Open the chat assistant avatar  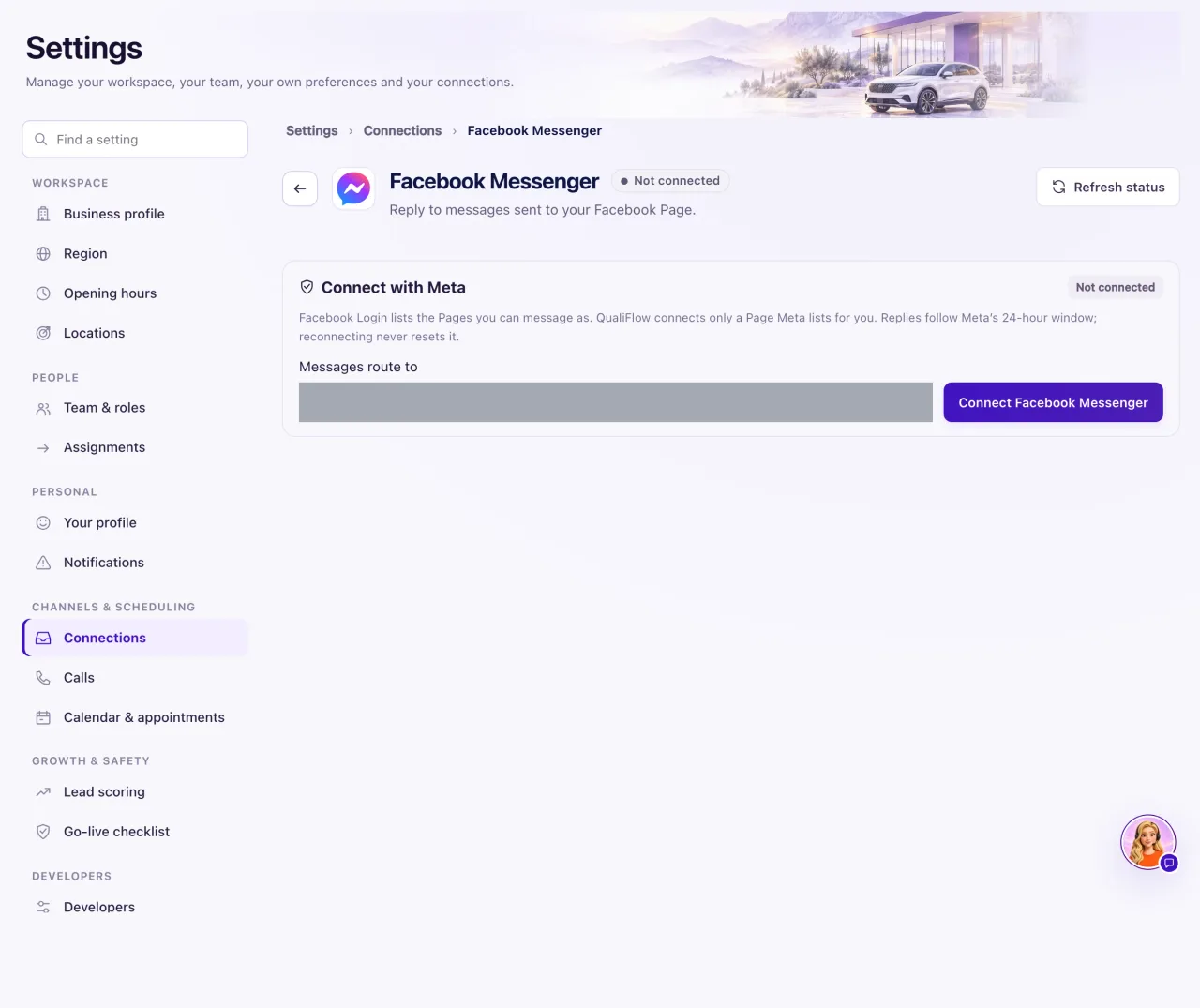[1148, 842]
